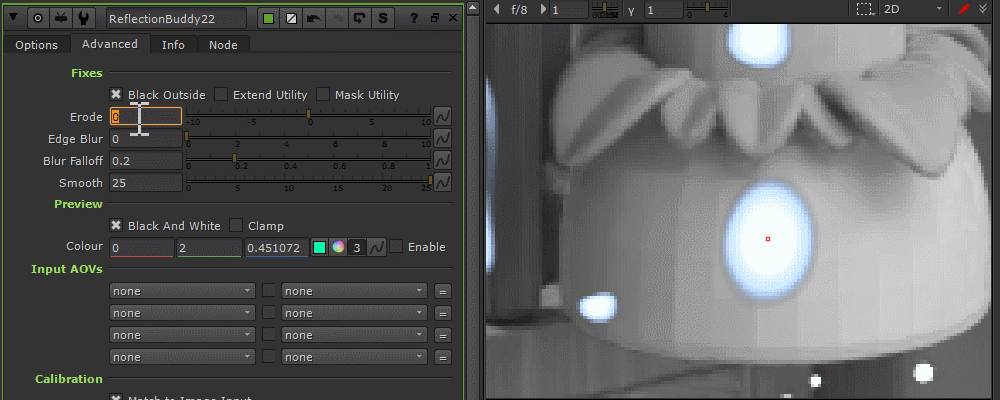Increase the viewer f-stop gain arrow

click(543, 10)
